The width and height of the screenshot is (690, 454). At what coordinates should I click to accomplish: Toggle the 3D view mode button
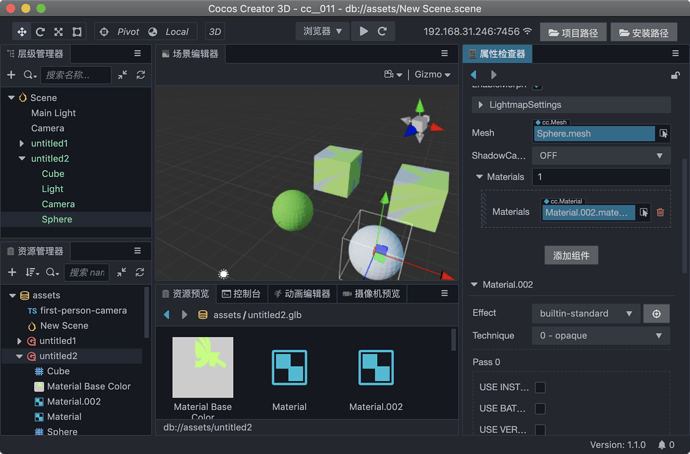(215, 32)
